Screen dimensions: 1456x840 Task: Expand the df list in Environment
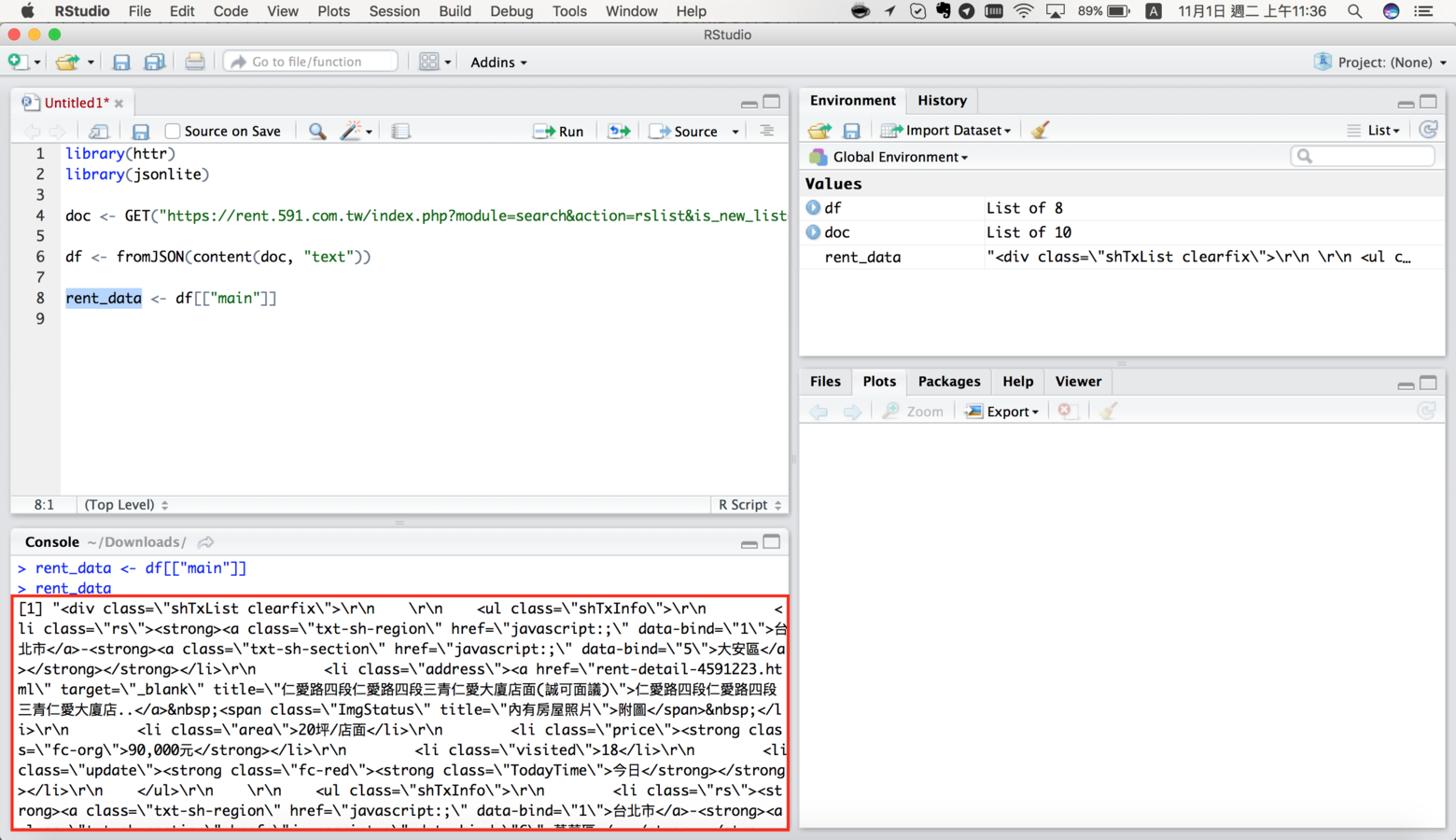point(813,208)
